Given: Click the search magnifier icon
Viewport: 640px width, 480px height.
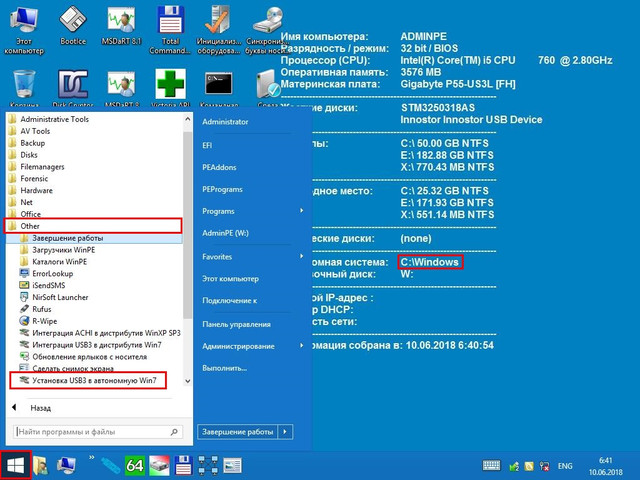Looking at the screenshot, I should (174, 431).
